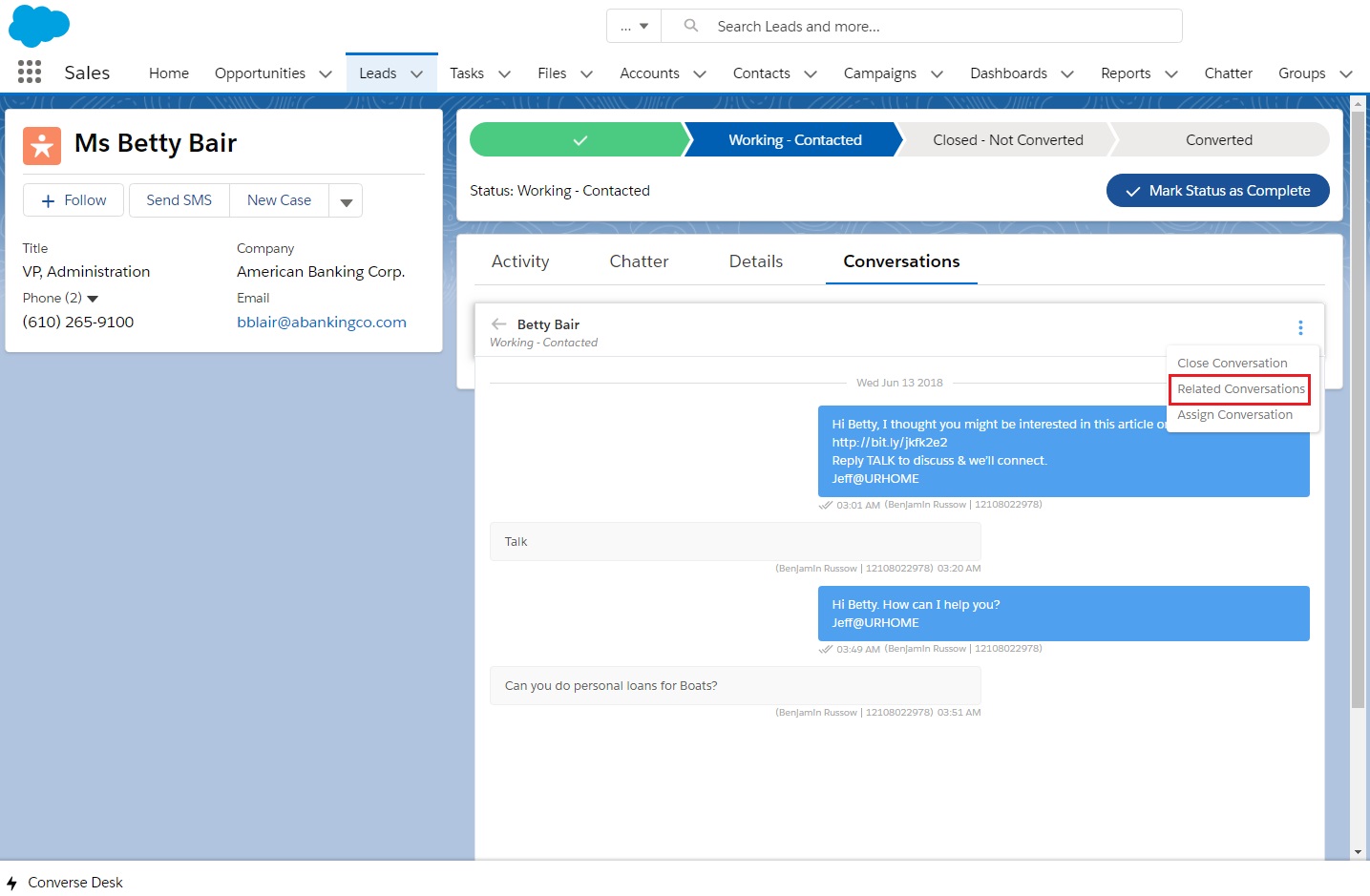Open search scope dropdown with ellipsis
Image resolution: width=1370 pixels, height=896 pixels.
pos(634,26)
